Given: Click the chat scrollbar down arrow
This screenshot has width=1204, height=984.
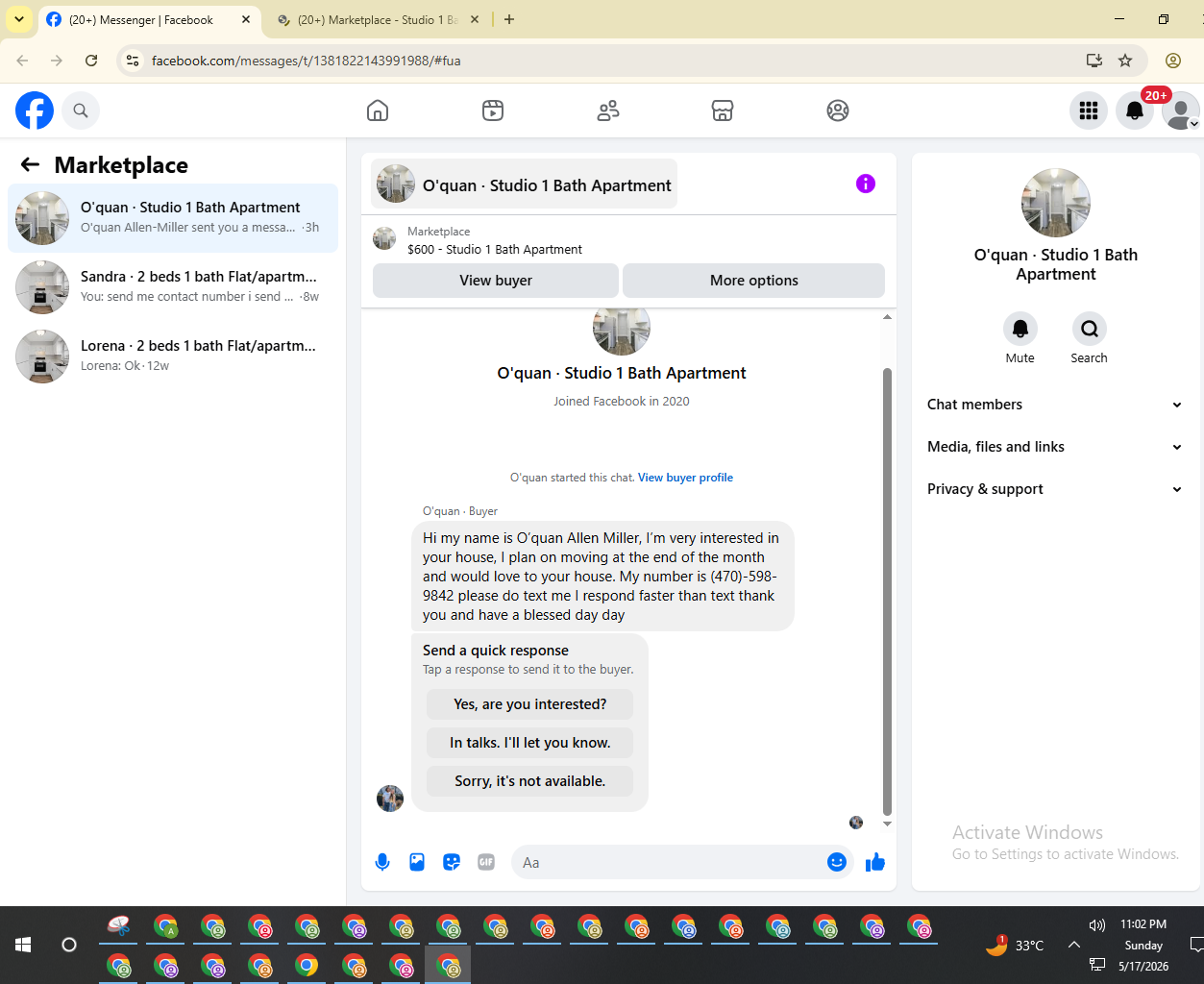Looking at the screenshot, I should [x=887, y=824].
